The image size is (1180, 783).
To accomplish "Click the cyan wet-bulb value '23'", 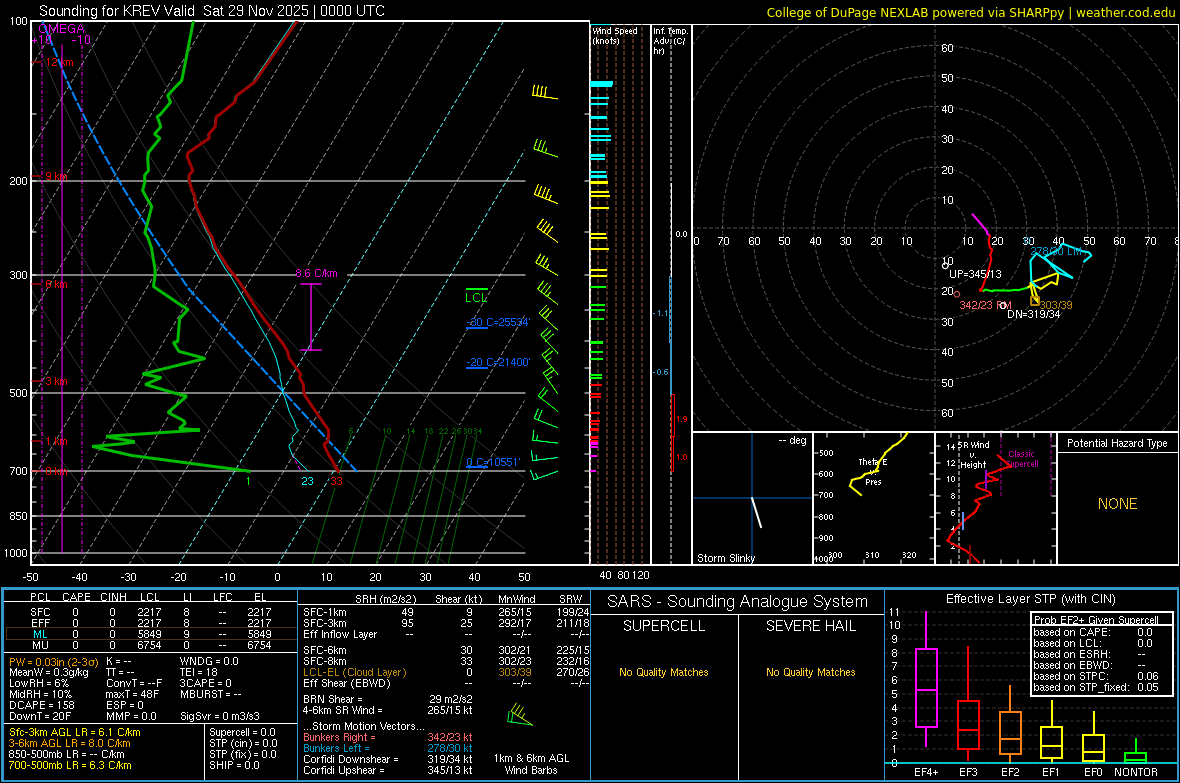I will tap(307, 481).
